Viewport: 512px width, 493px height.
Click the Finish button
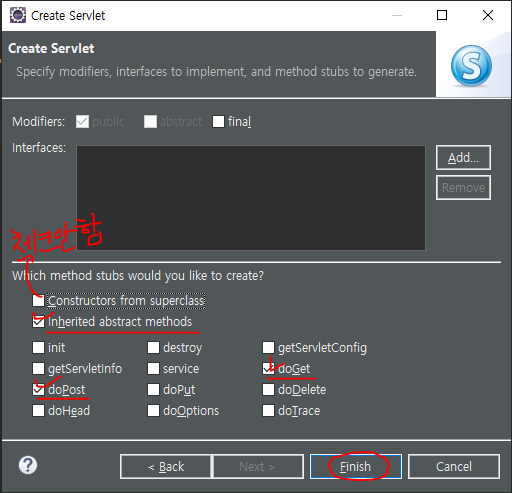click(x=356, y=467)
